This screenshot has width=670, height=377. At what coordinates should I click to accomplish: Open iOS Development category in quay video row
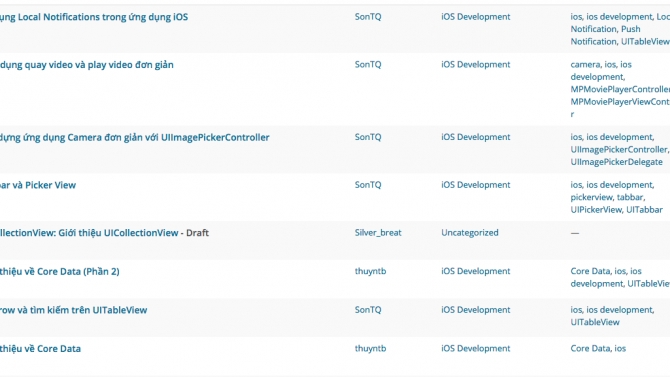pyautogui.click(x=476, y=65)
